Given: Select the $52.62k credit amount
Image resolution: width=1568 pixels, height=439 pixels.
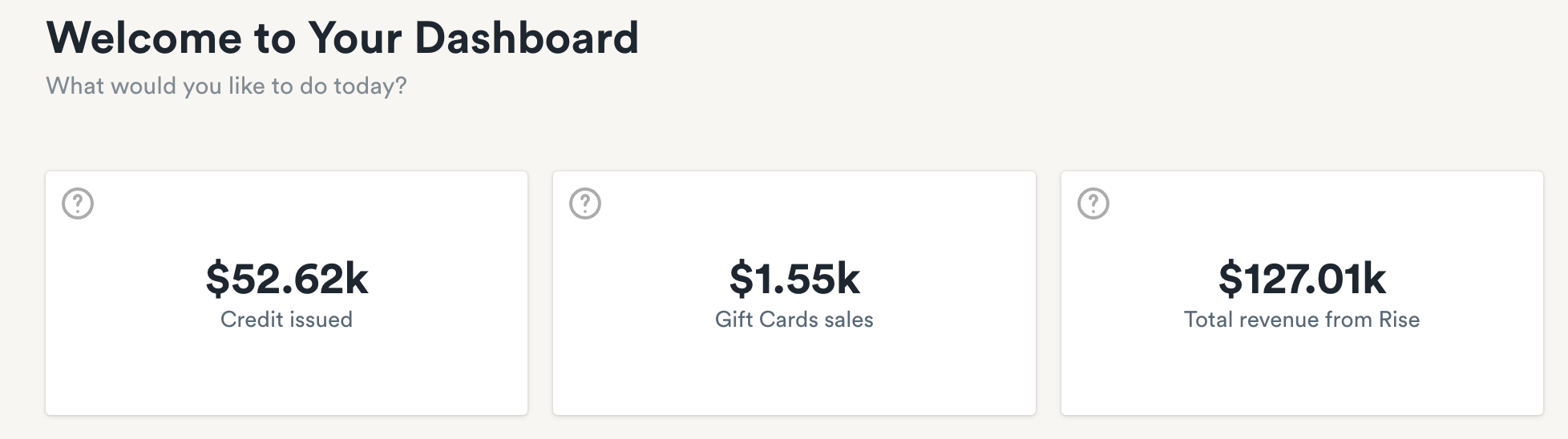Looking at the screenshot, I should [x=287, y=279].
